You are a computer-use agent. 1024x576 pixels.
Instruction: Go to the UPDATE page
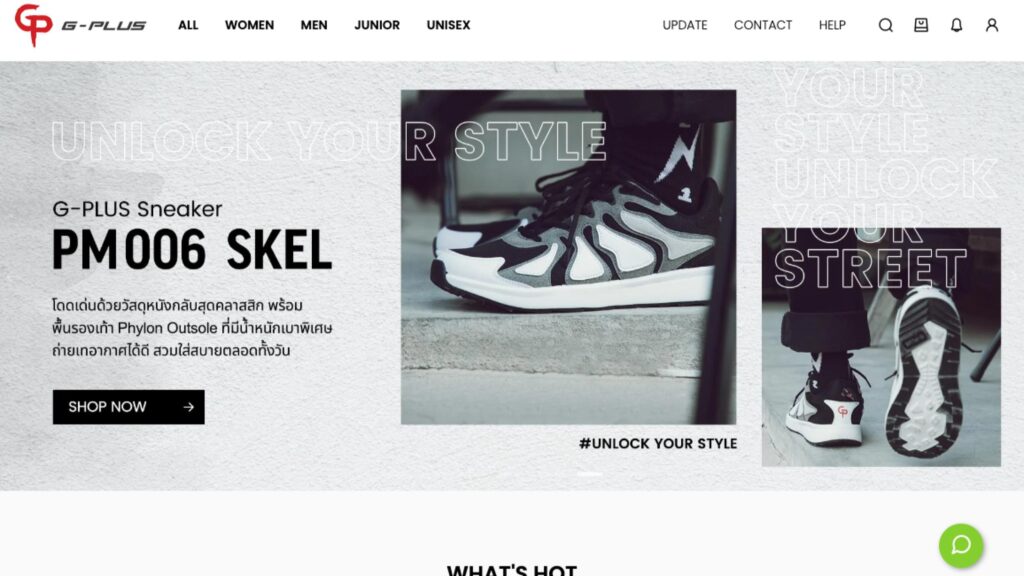(684, 25)
